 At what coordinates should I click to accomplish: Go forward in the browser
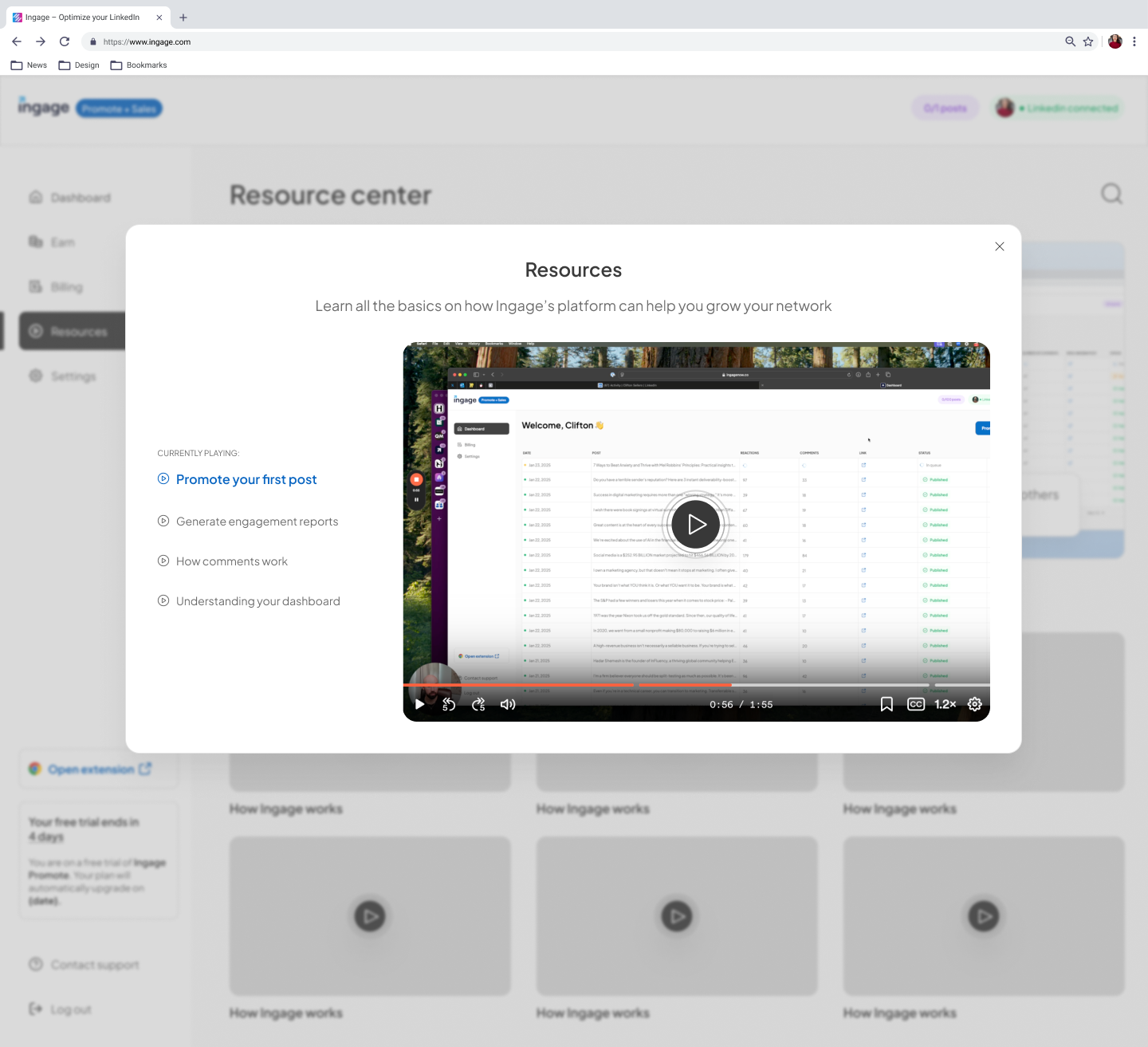tap(41, 41)
